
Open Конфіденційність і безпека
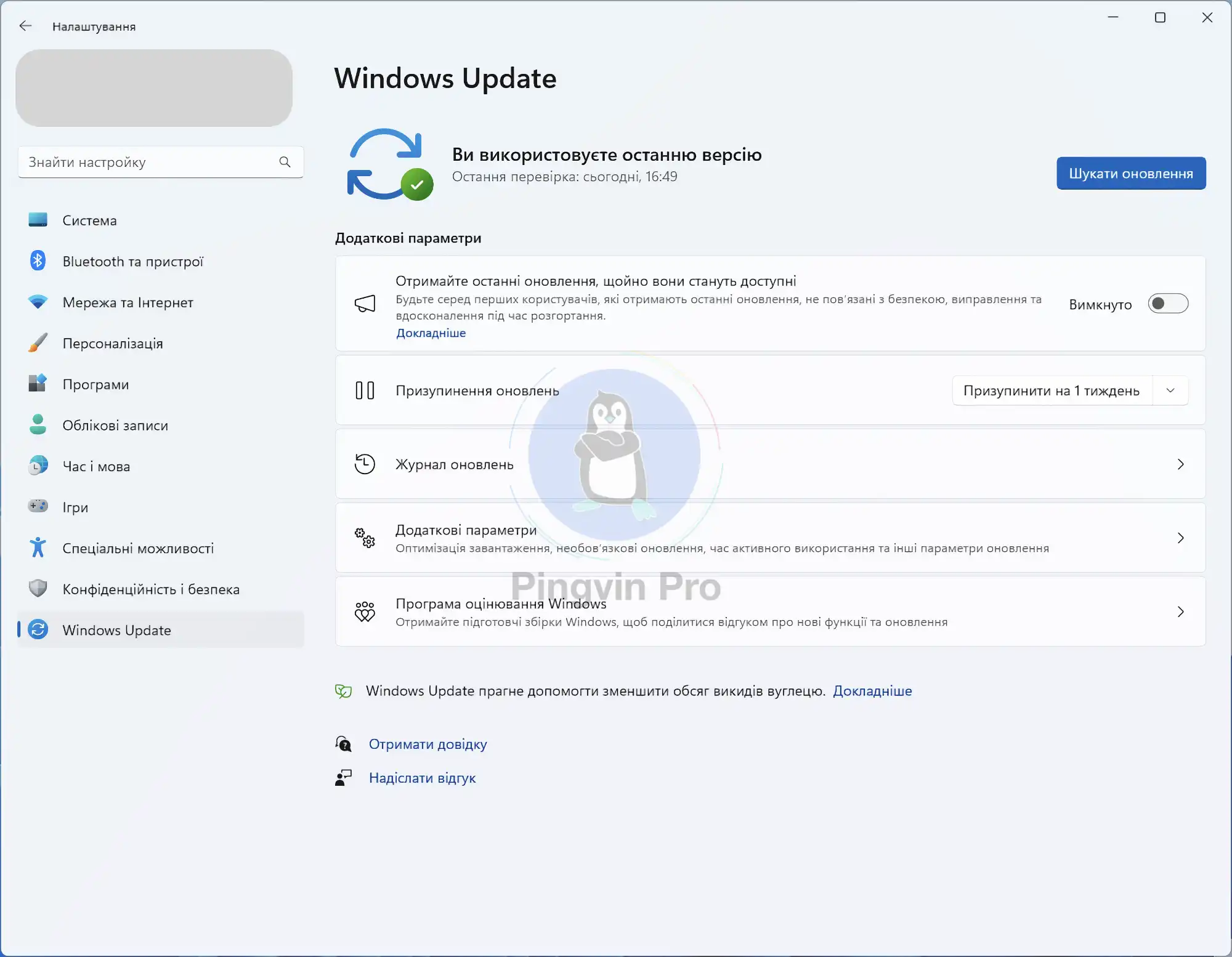(161, 589)
